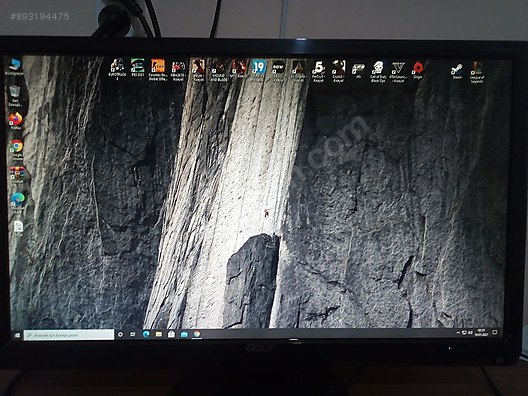The image size is (528, 396).
Task: Launch League of Legends shortcut
Action: click(x=476, y=72)
